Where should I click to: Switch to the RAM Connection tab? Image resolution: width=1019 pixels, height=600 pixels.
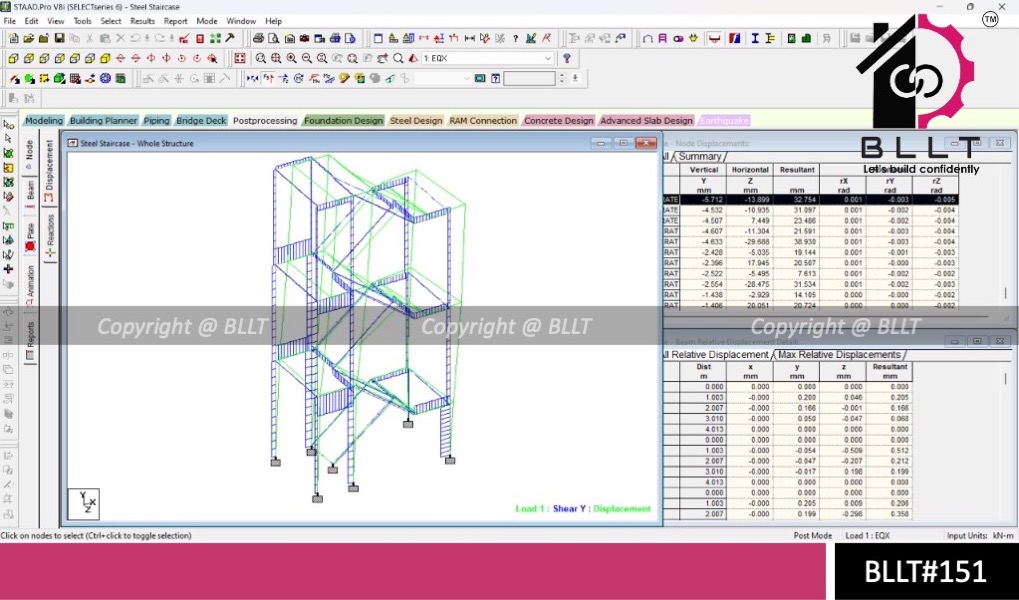tap(484, 120)
